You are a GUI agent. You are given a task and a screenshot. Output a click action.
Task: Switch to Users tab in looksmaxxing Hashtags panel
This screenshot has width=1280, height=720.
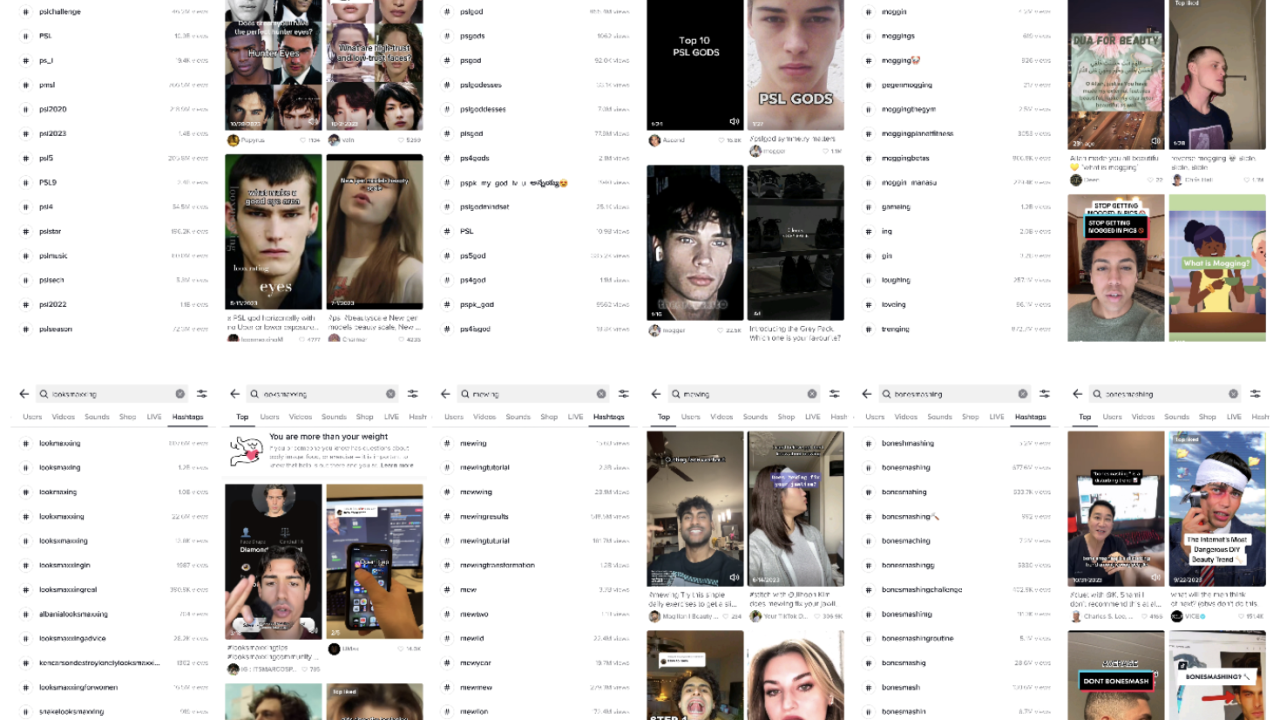(x=33, y=417)
